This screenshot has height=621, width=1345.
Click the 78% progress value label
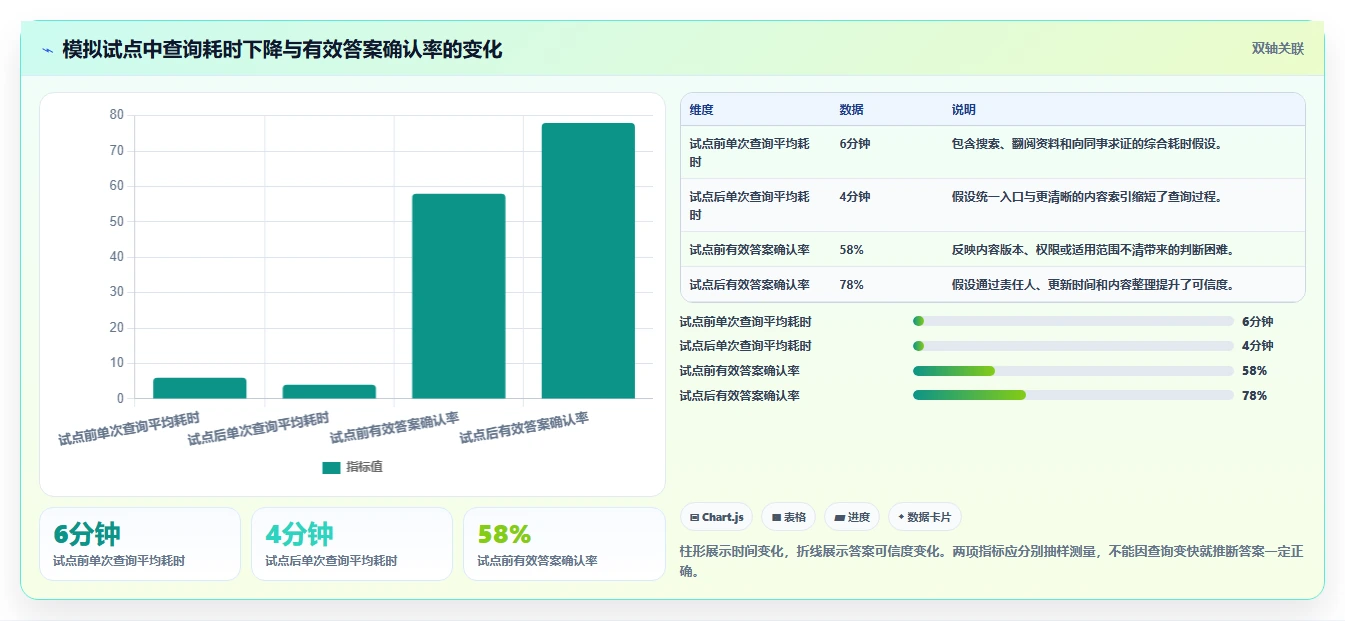pyautogui.click(x=1254, y=396)
